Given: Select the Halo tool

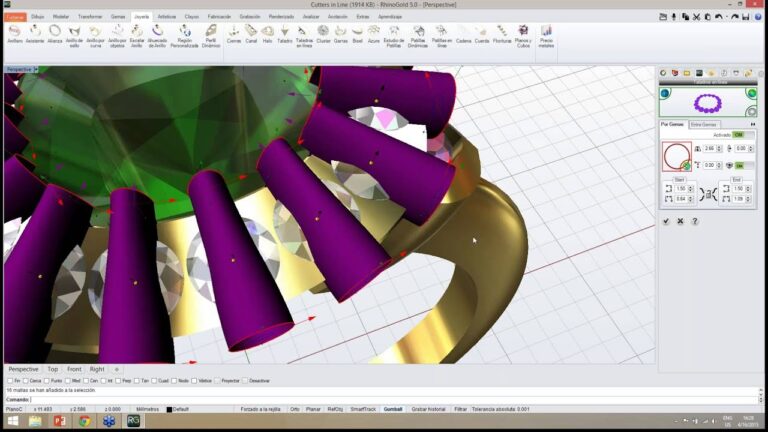Looking at the screenshot, I should (x=267, y=35).
